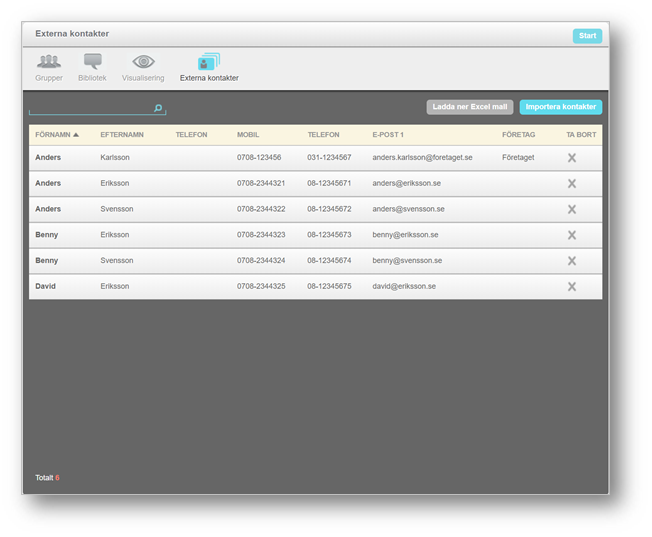The image size is (652, 537).
Task: Focus the contact search field
Action: (97, 108)
